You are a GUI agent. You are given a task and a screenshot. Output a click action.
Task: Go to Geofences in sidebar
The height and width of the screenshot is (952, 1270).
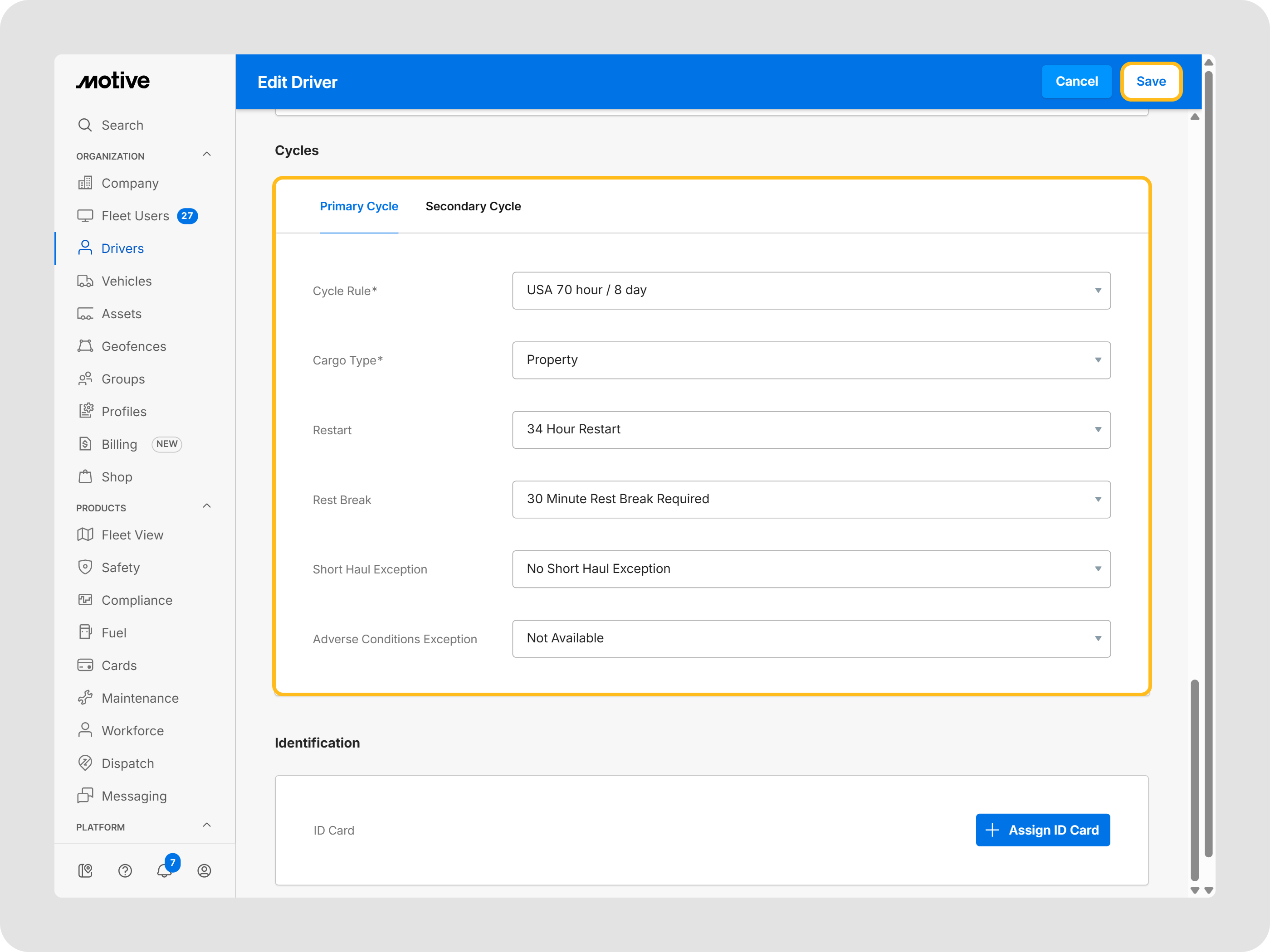(x=133, y=347)
